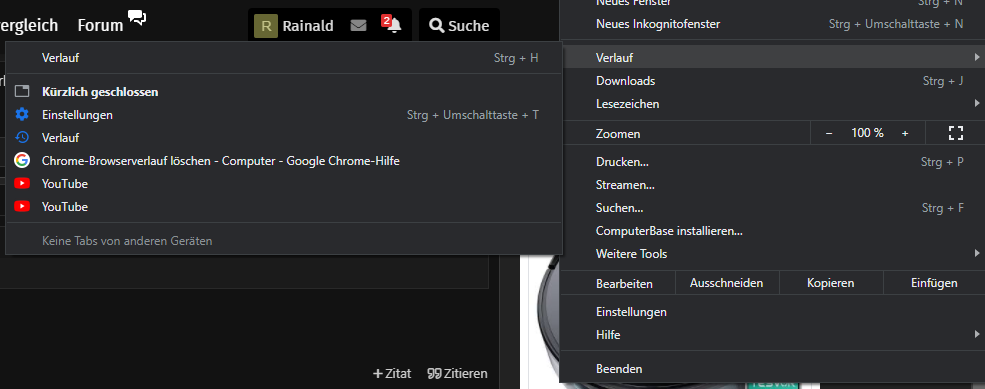Viewport: 985px width, 389px height.
Task: Open Einstellungen in Chrome main menu
Action: pos(772,312)
